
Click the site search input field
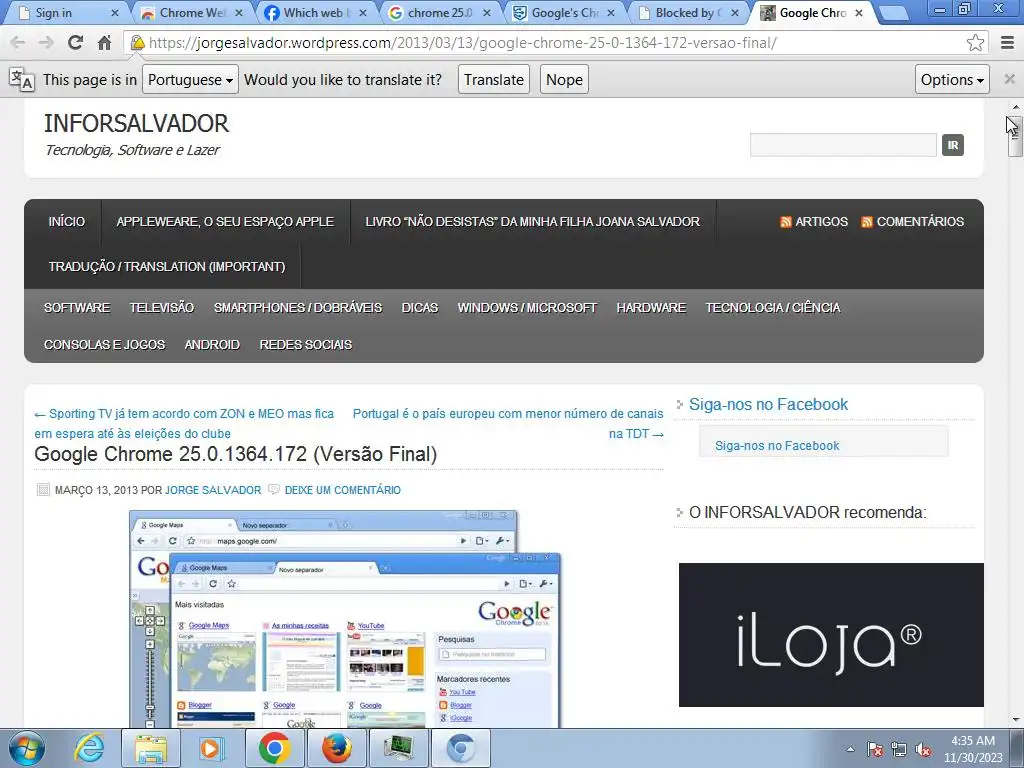pos(843,145)
